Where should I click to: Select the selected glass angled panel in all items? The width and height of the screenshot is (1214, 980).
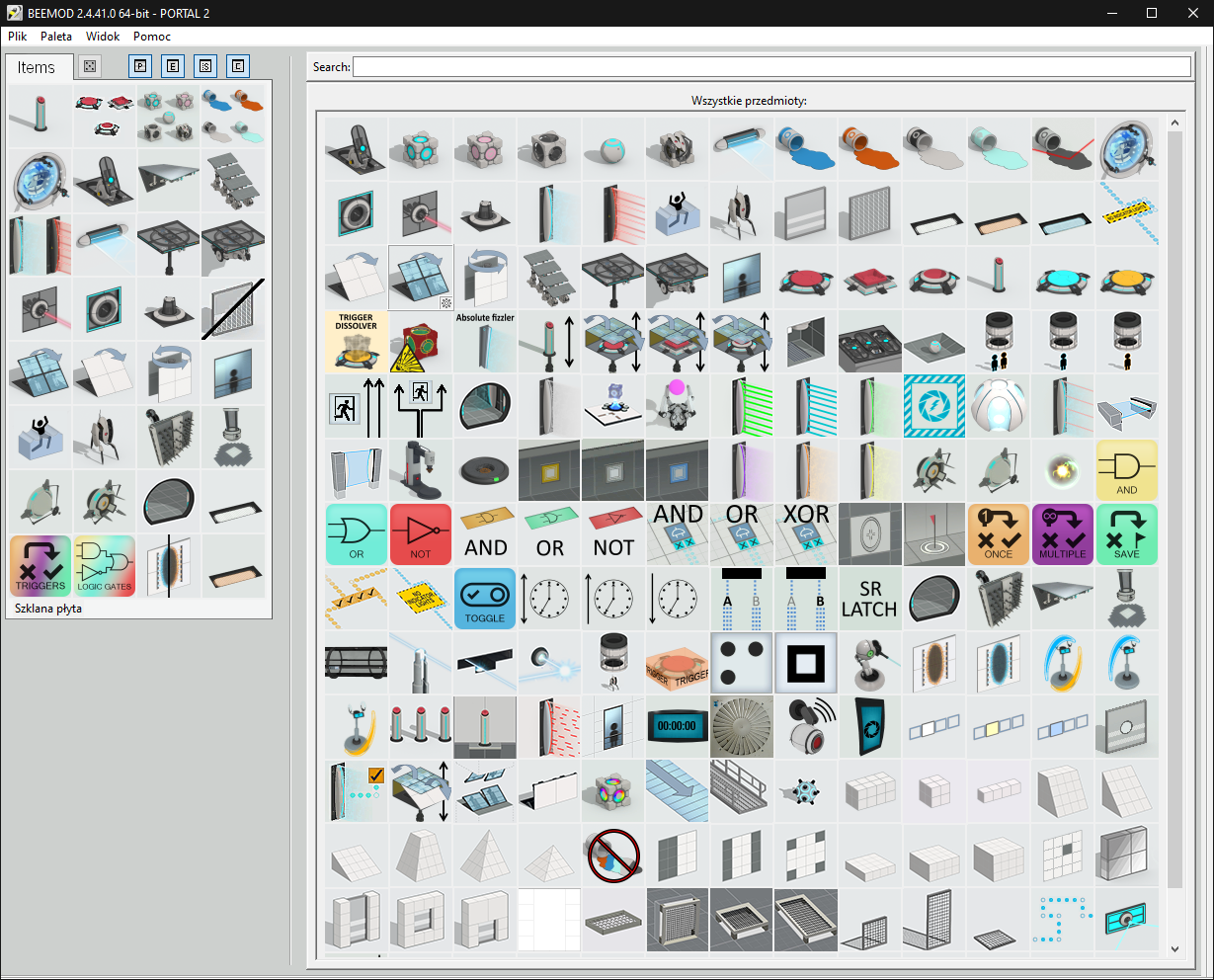click(x=421, y=278)
